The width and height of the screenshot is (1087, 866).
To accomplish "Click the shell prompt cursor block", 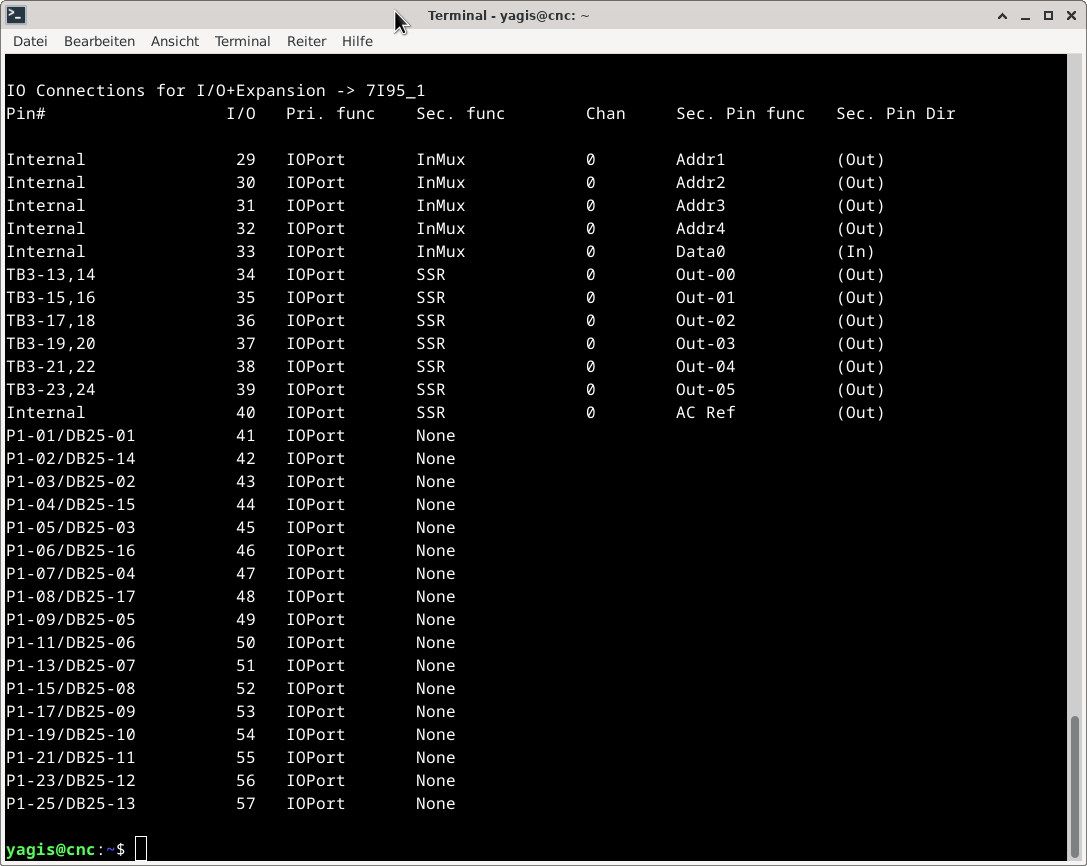I will 141,849.
